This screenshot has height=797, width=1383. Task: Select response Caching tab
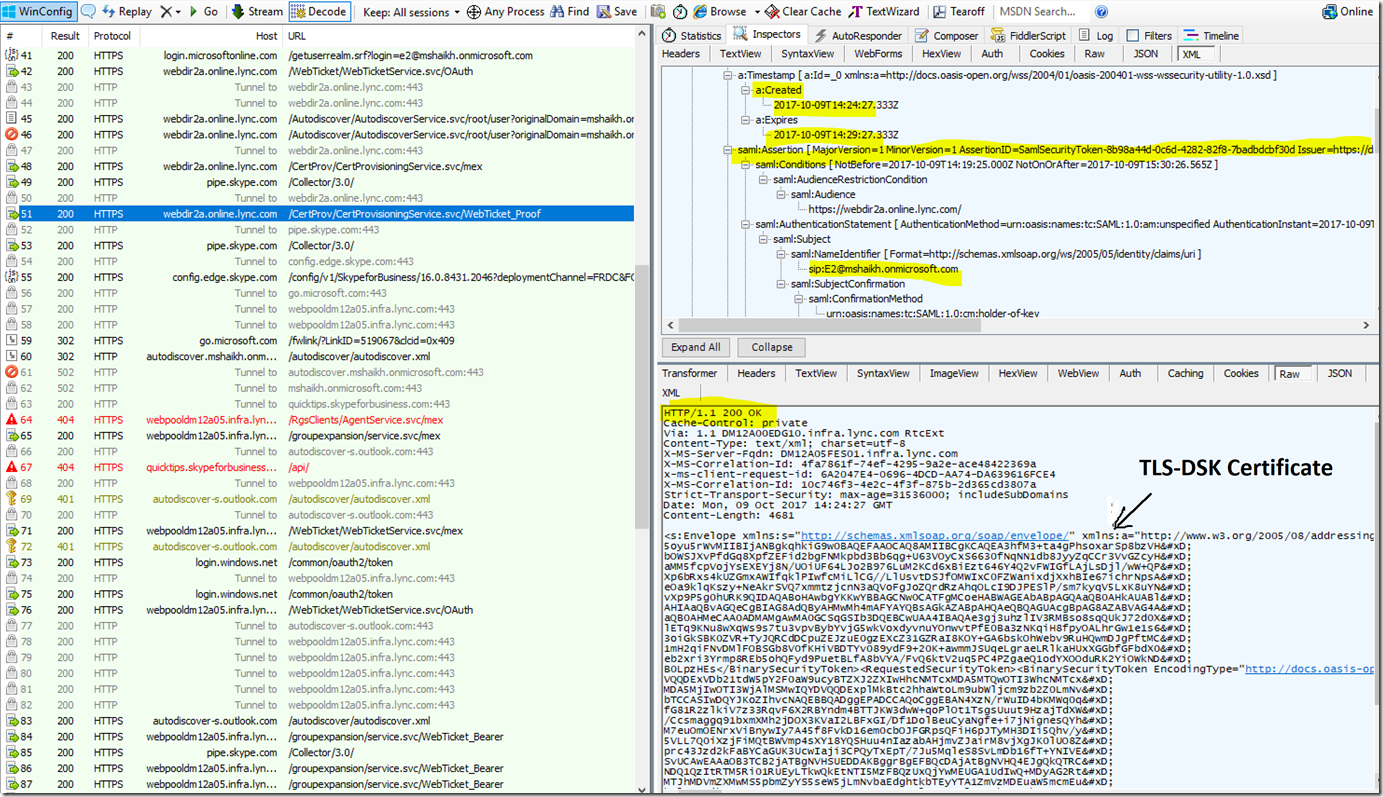1186,373
